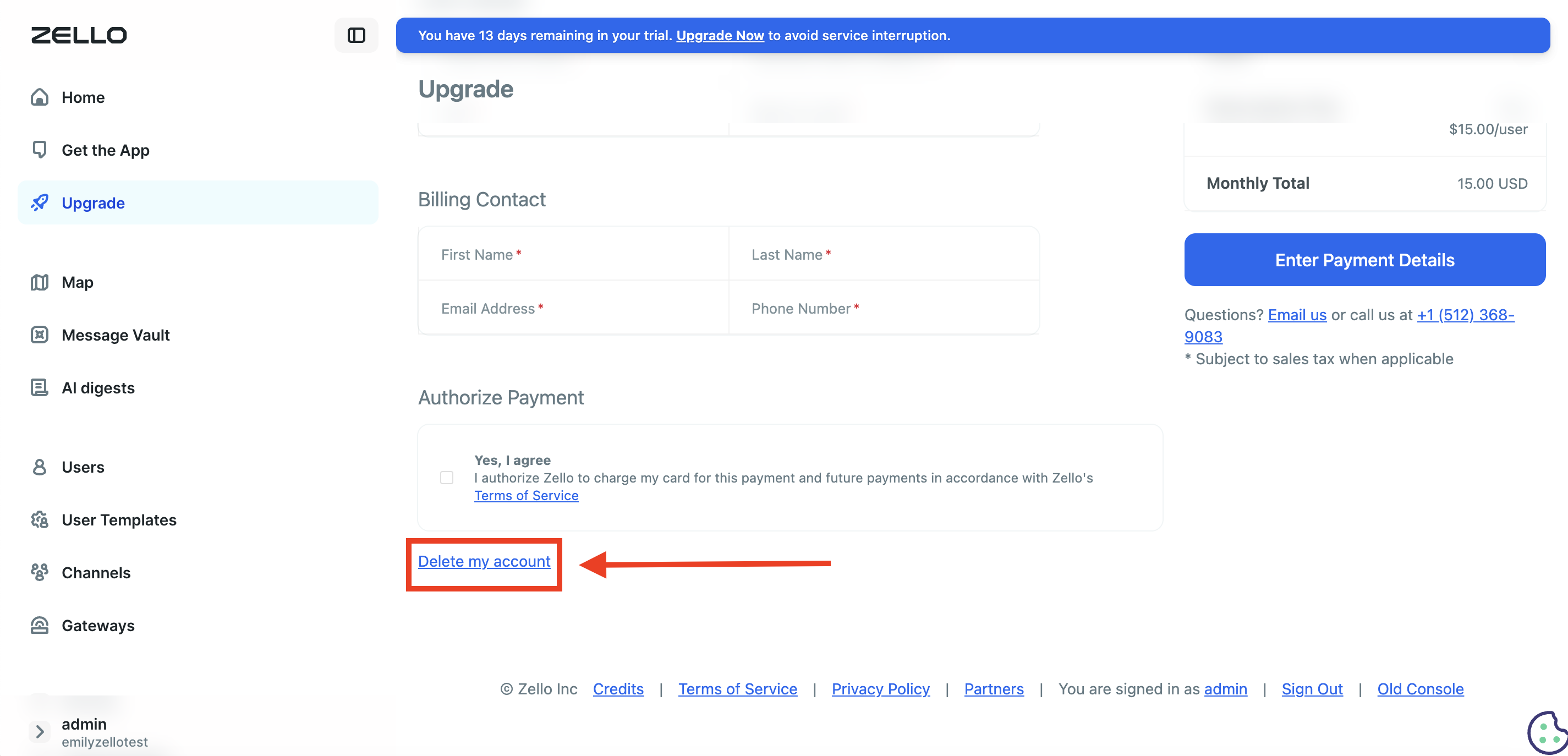
Task: Open the Home menu item
Action: click(x=199, y=97)
